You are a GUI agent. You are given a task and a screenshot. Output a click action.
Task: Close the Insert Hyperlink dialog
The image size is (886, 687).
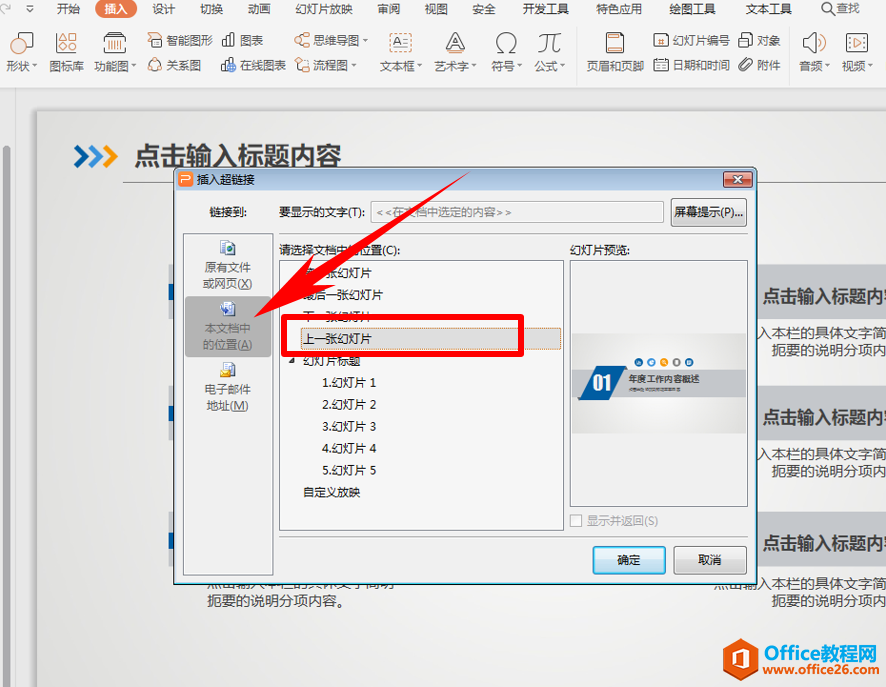[x=737, y=179]
